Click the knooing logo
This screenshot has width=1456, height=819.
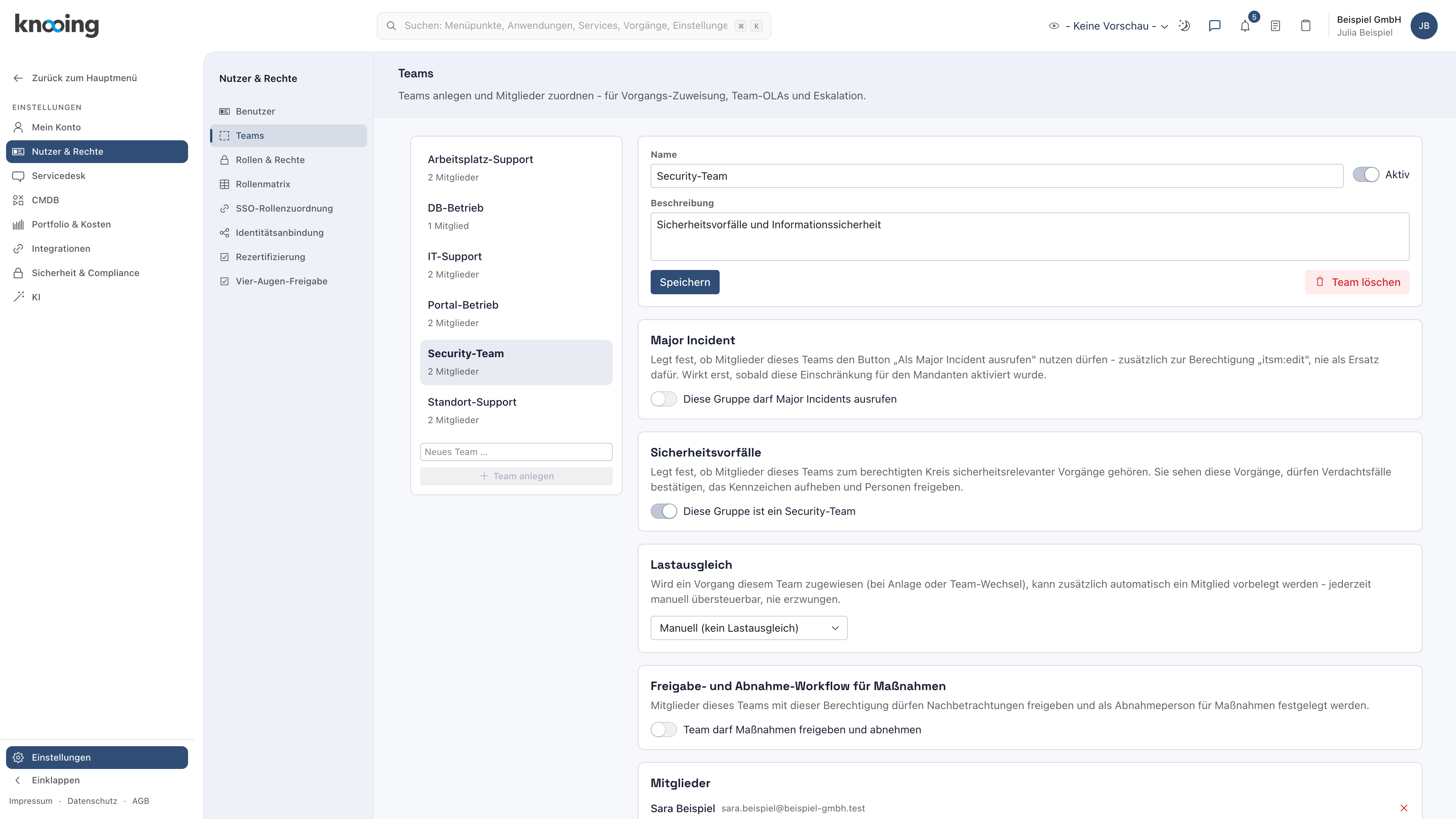56,25
